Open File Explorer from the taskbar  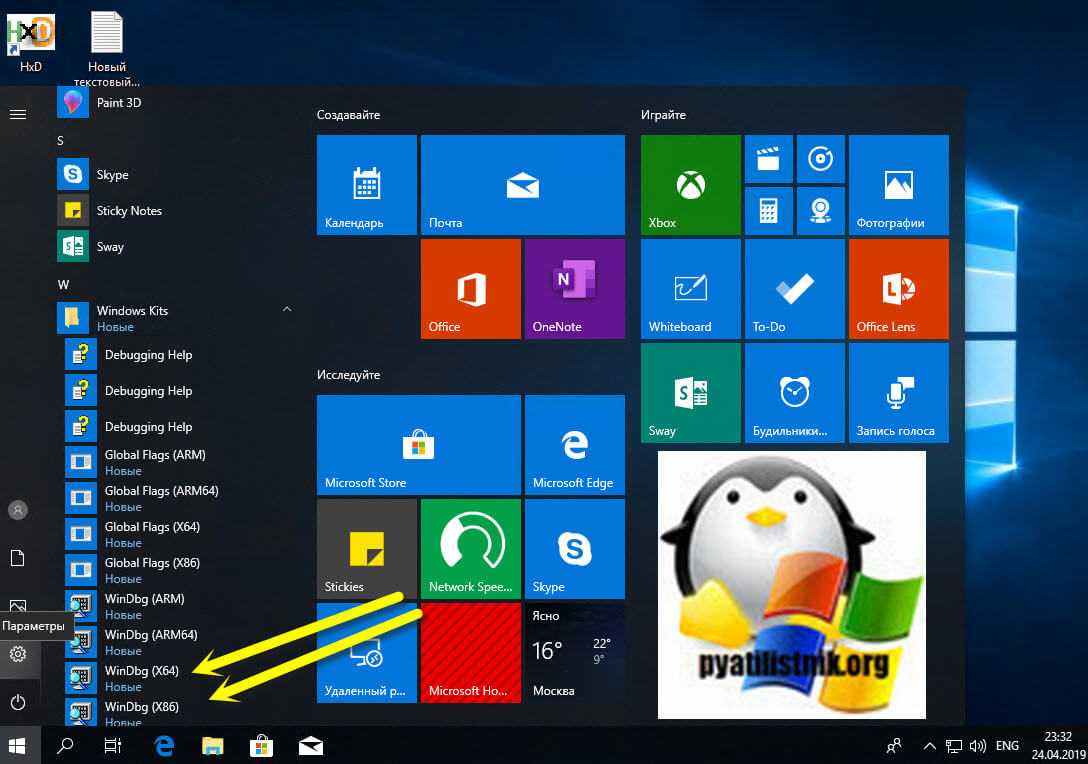click(x=212, y=745)
